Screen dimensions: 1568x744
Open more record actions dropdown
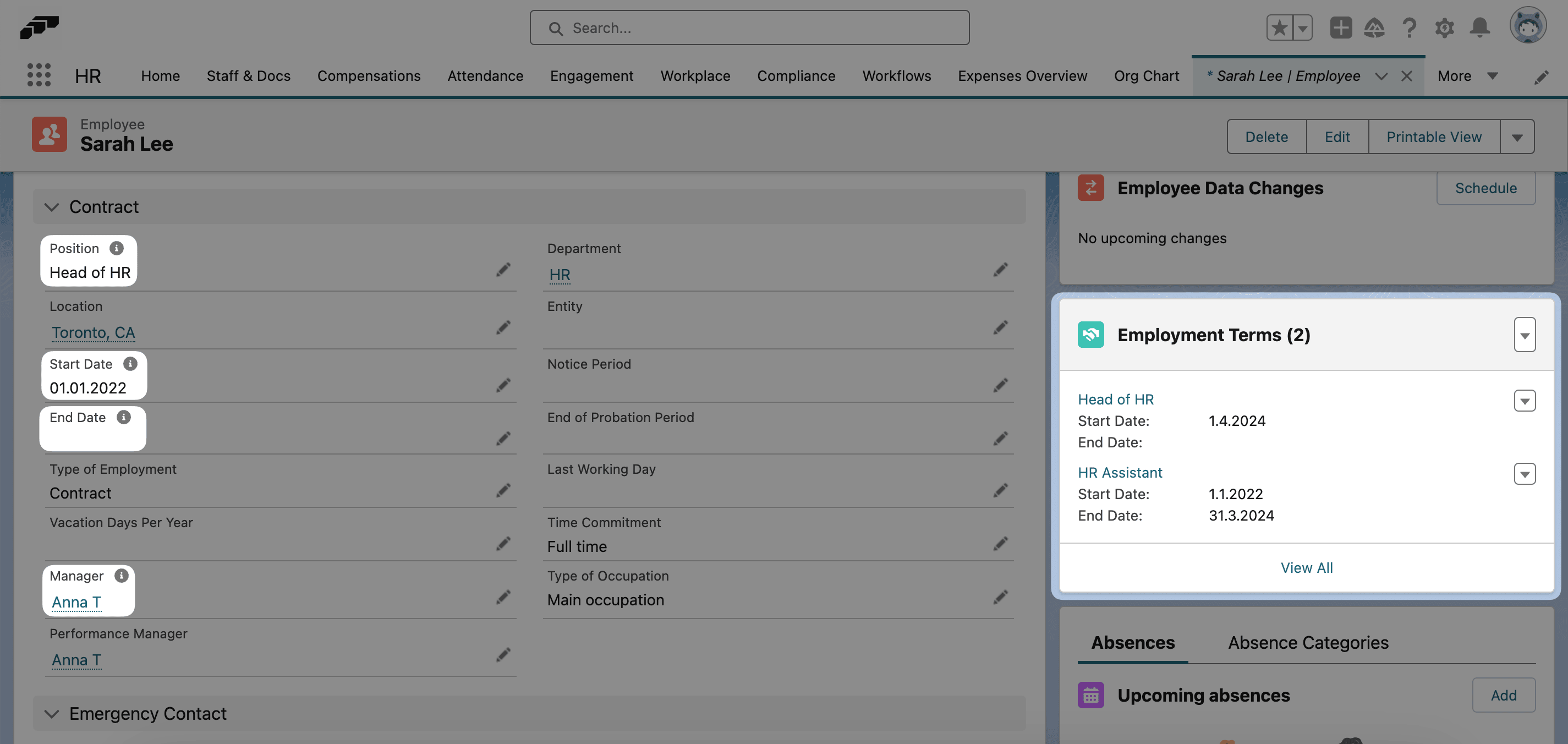pyautogui.click(x=1517, y=137)
